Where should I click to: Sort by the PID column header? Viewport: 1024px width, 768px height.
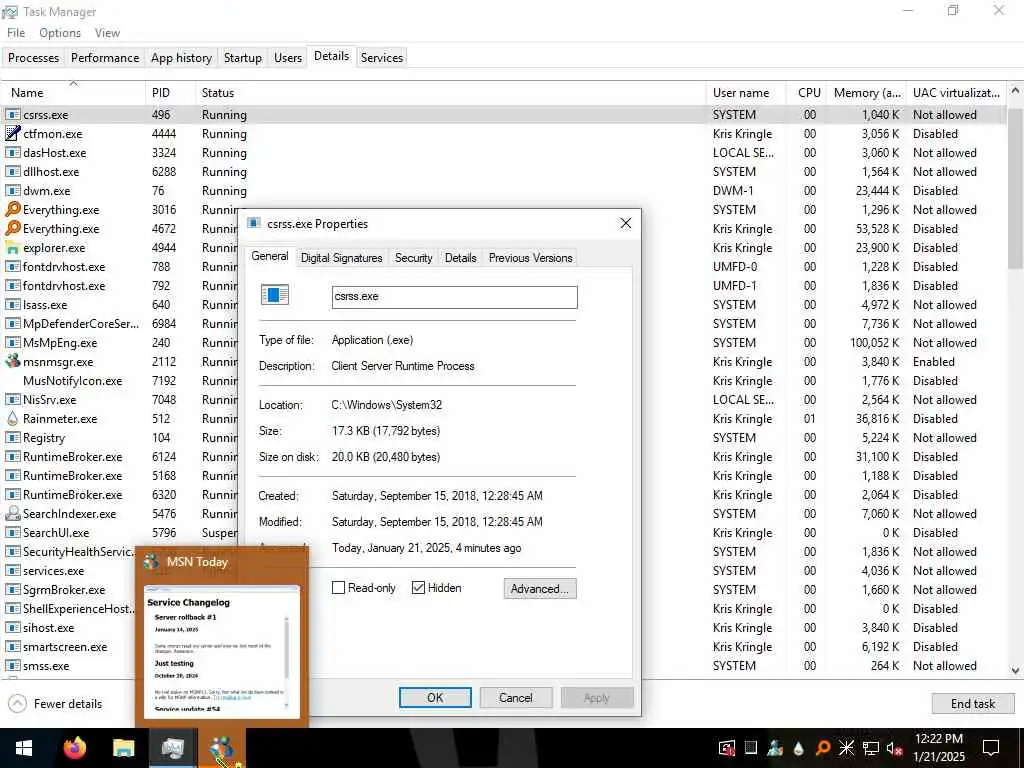click(x=170, y=93)
